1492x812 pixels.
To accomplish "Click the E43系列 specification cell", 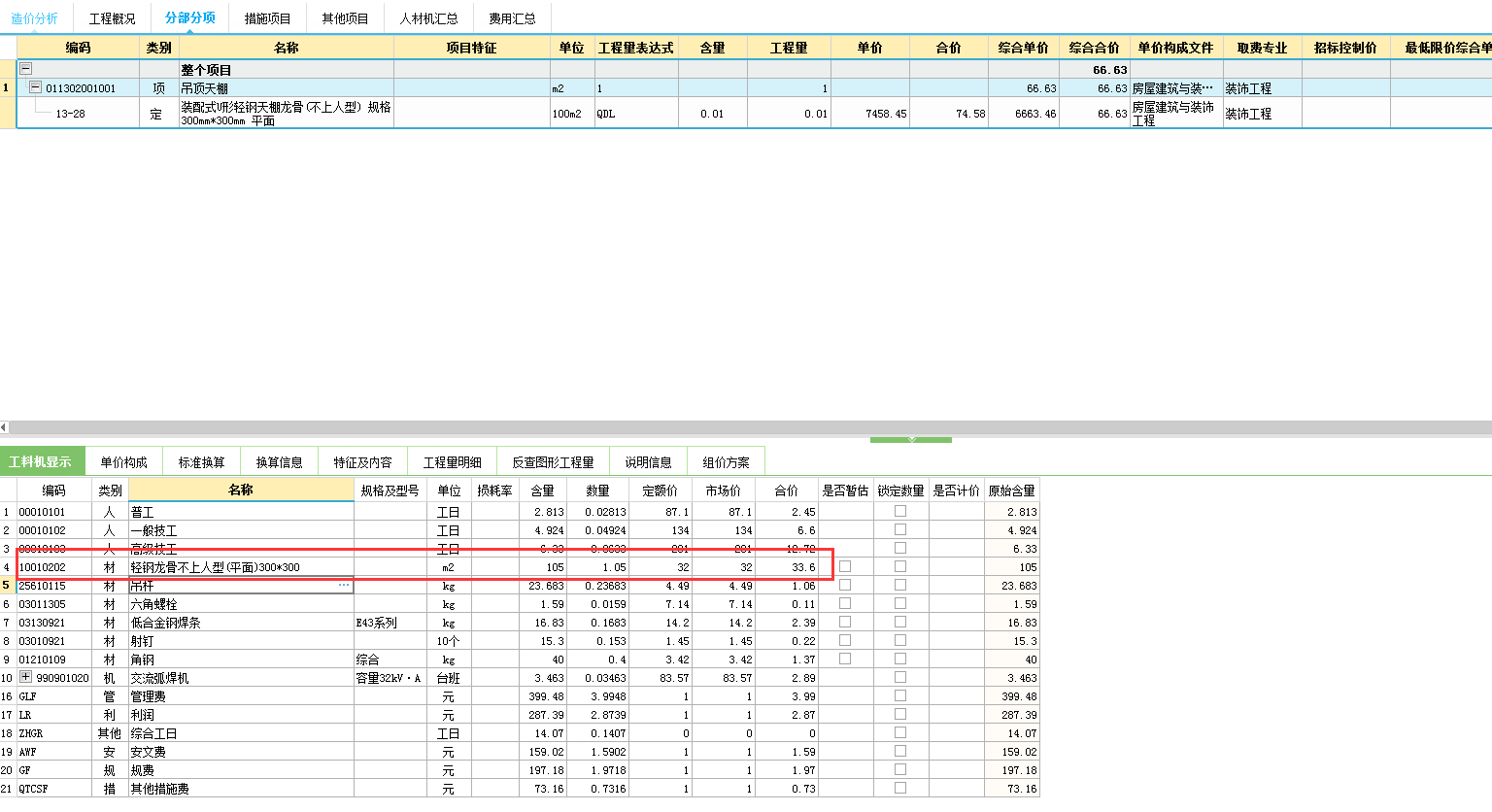I will (390, 623).
